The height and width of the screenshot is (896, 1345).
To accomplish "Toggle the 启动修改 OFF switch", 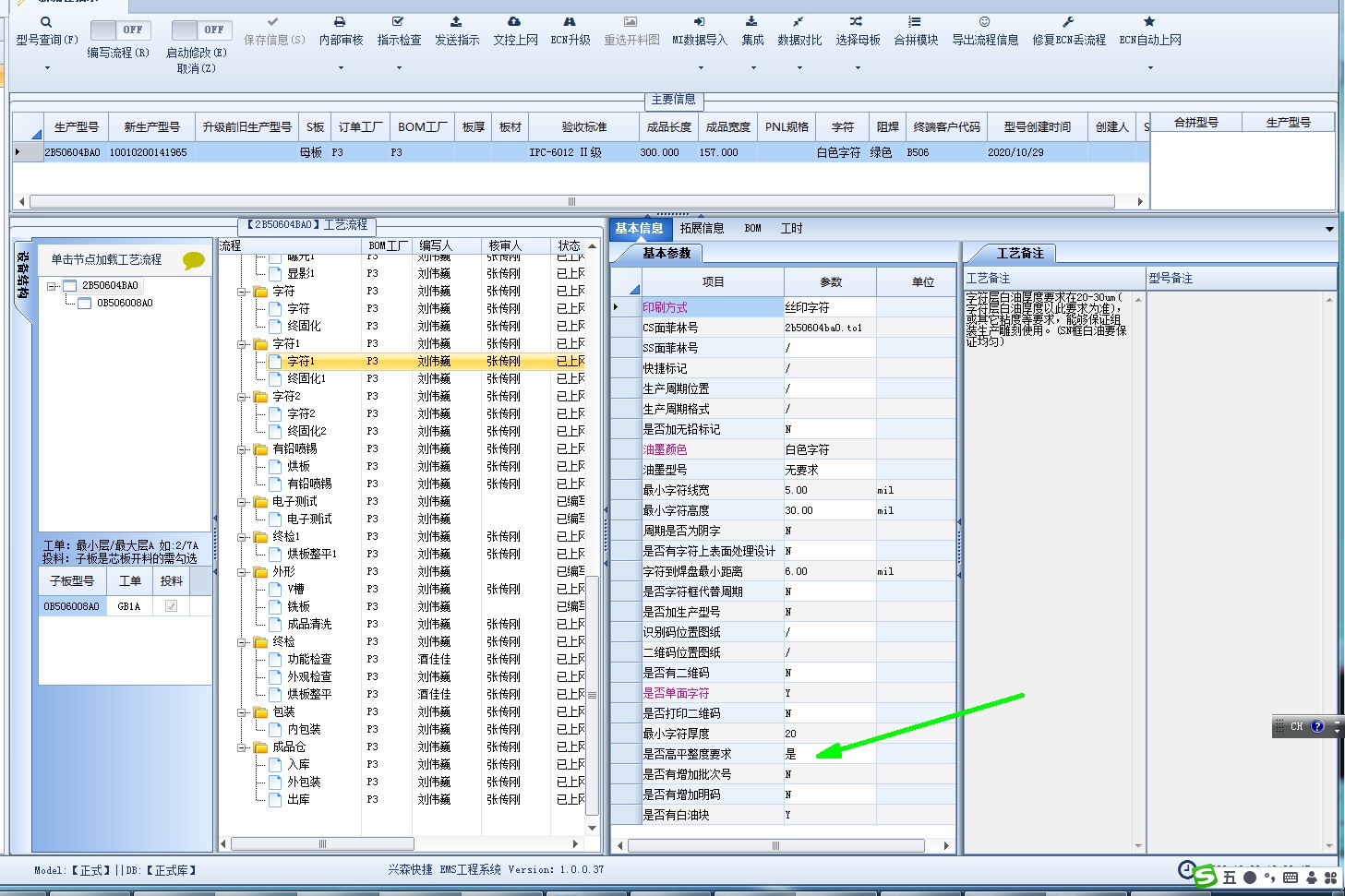I will tap(200, 30).
